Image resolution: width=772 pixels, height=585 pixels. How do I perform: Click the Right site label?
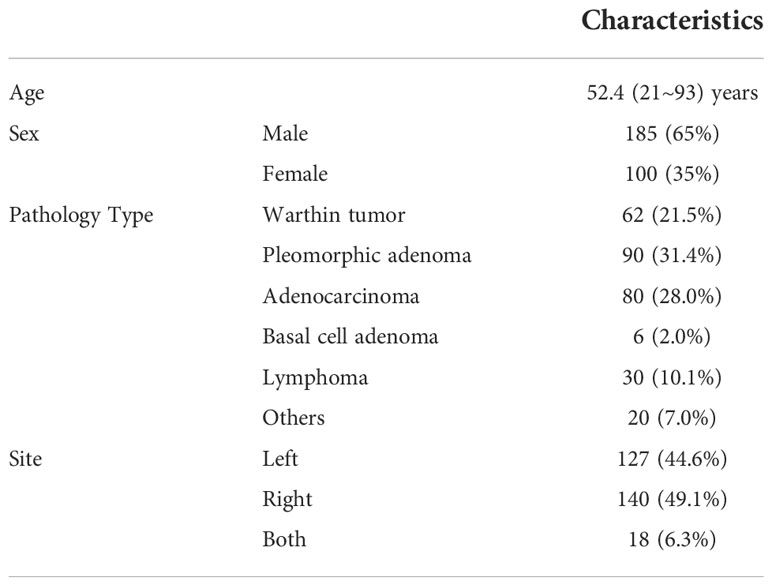tap(288, 500)
